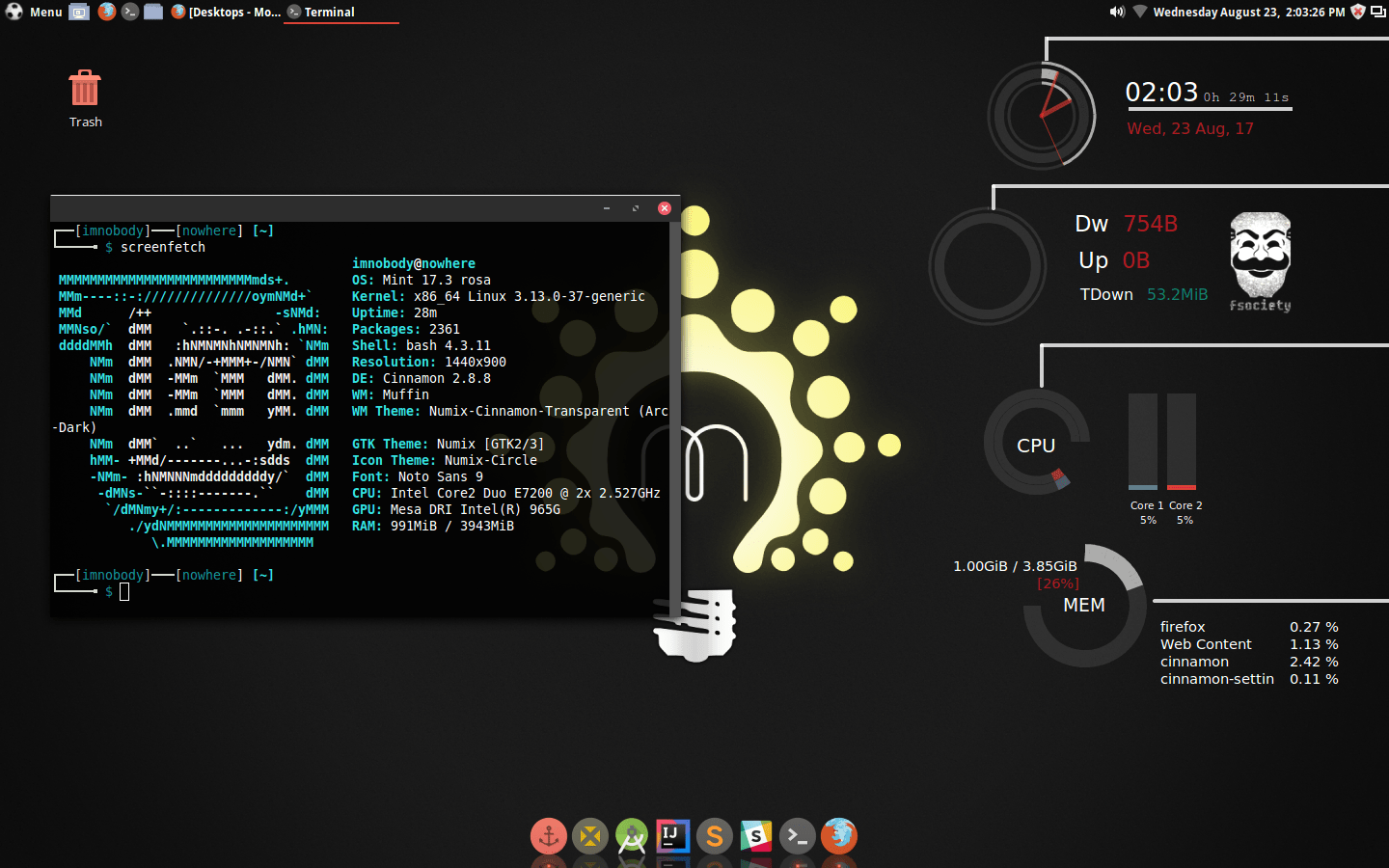Click the "Mint 17.3 rosa" OS value

pos(437,280)
